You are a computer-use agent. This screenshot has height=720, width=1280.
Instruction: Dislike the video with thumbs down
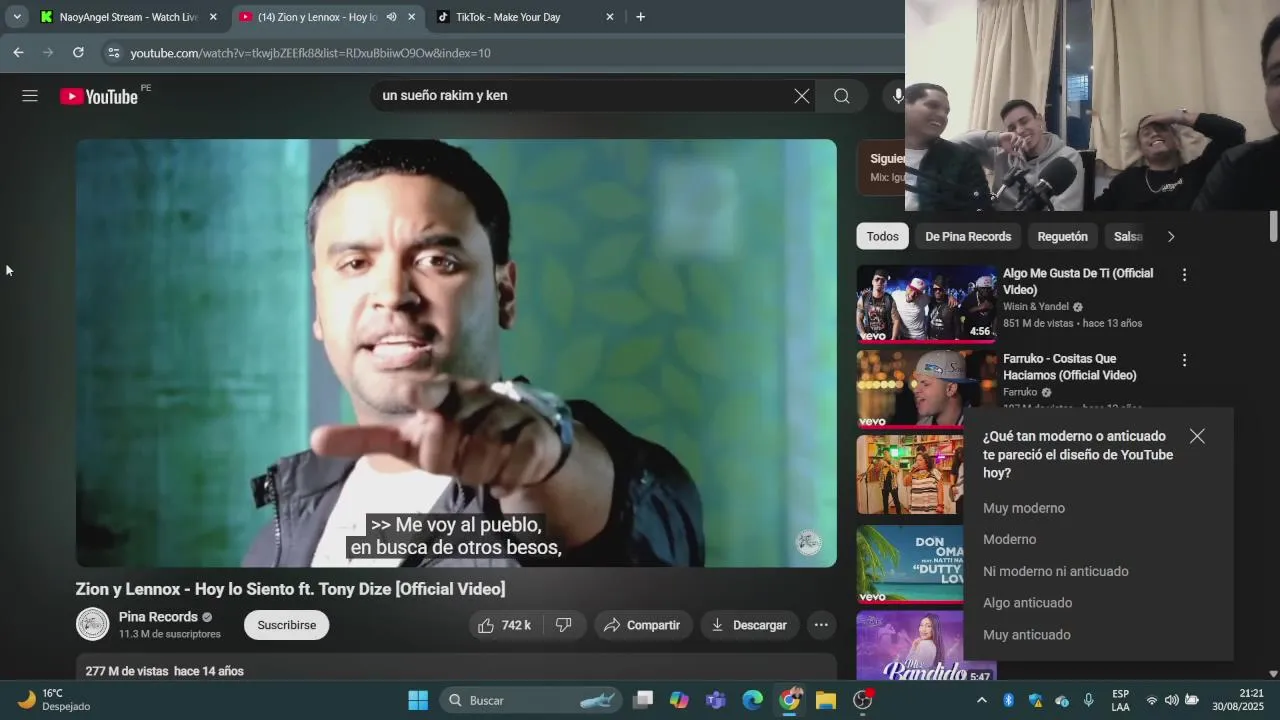tap(563, 625)
